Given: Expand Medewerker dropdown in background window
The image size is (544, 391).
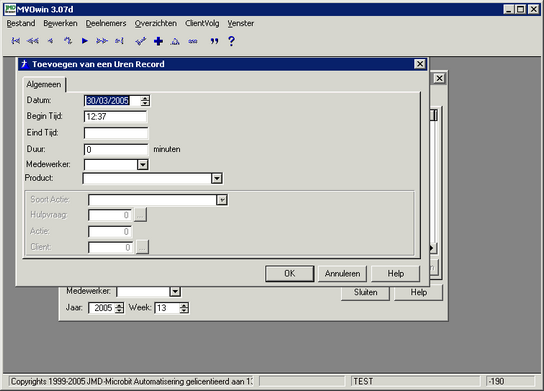Looking at the screenshot, I should [175, 291].
